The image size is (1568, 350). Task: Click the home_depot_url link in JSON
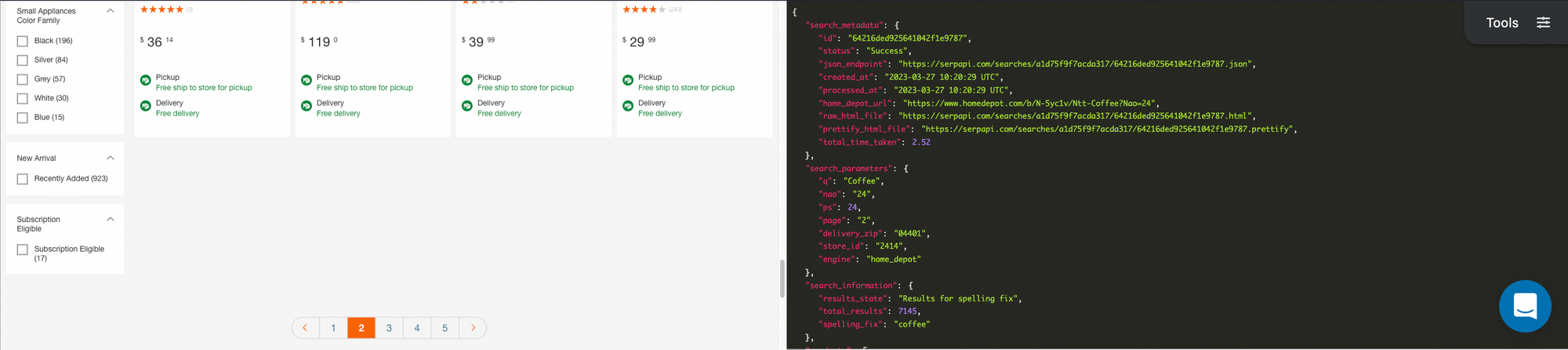pos(1029,103)
